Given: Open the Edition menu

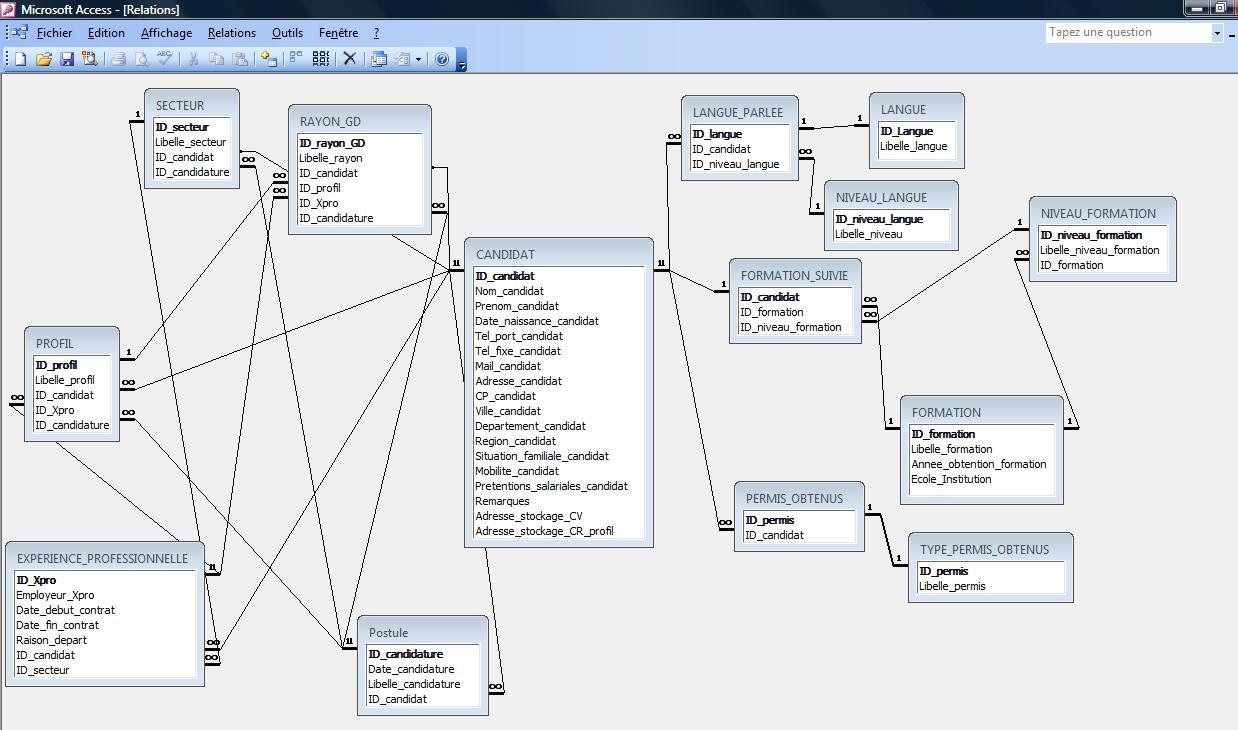Looking at the screenshot, I should pos(106,33).
